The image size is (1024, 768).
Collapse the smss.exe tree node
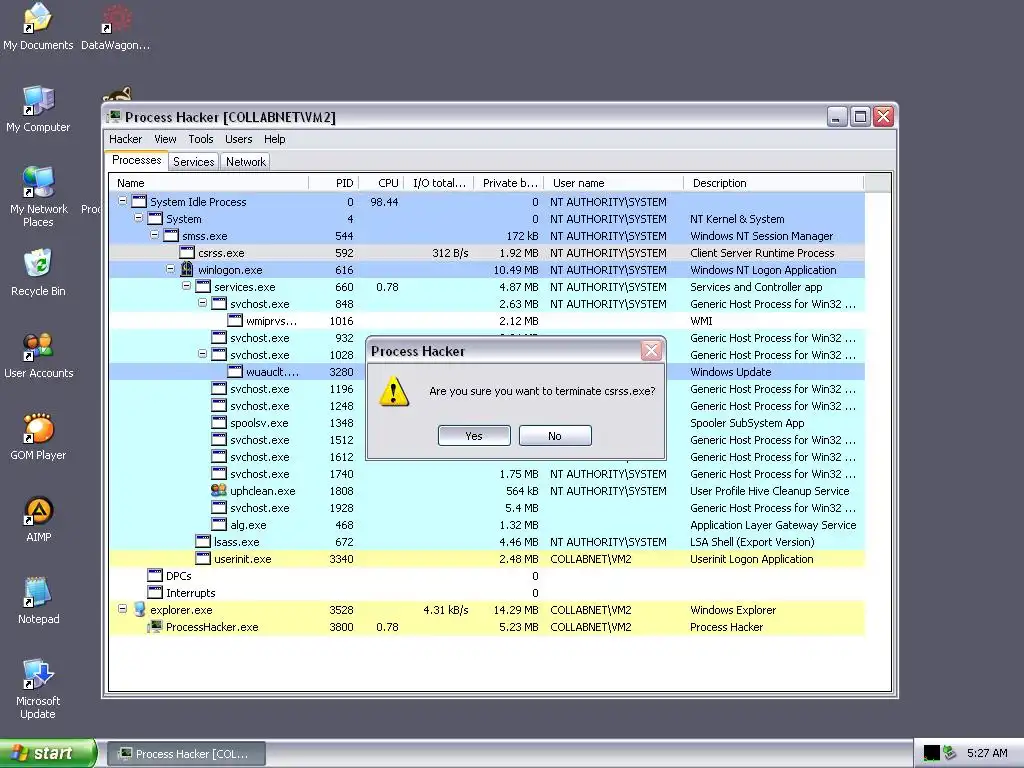(x=154, y=235)
